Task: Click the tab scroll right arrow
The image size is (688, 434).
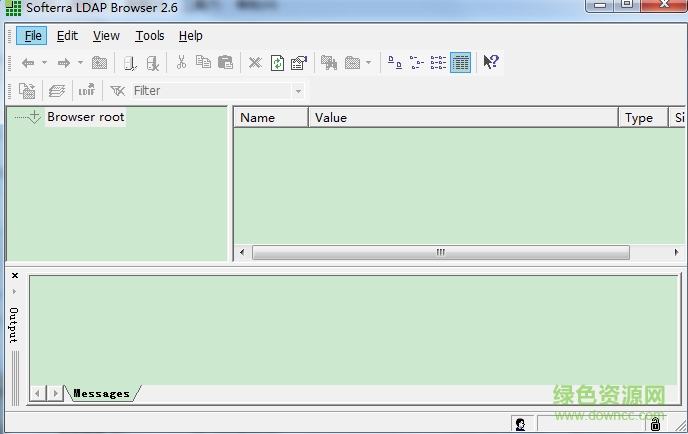Action: (x=55, y=393)
